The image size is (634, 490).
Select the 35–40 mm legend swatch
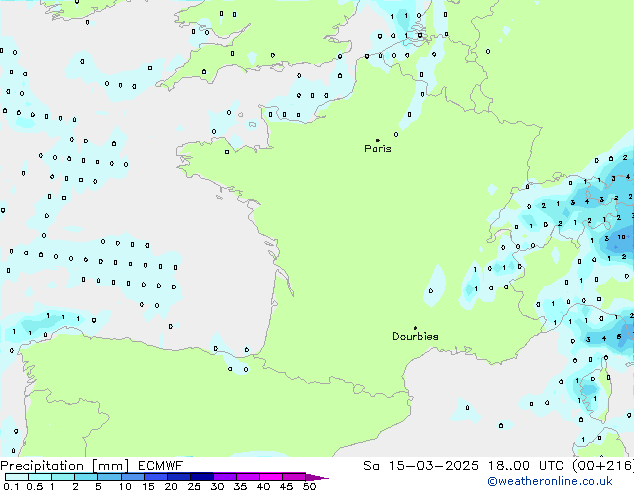[248, 477]
